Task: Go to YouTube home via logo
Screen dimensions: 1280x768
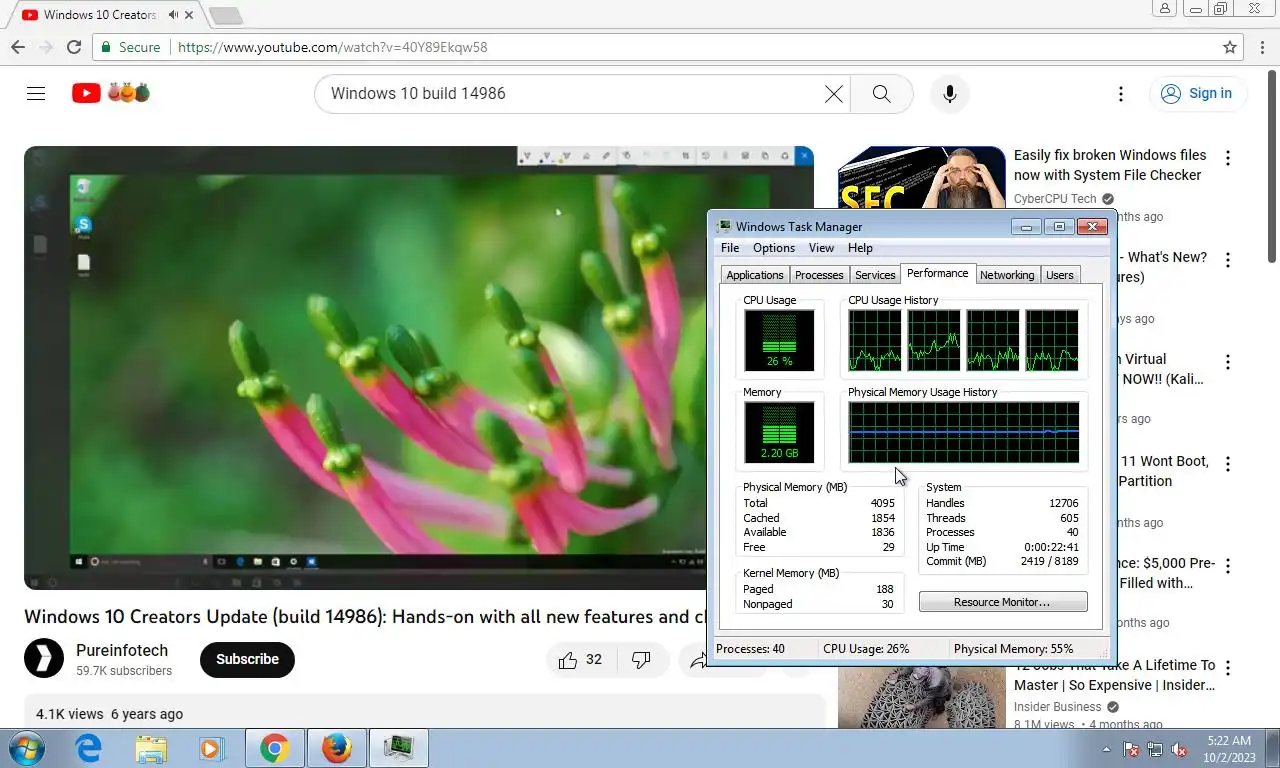Action: (x=86, y=93)
